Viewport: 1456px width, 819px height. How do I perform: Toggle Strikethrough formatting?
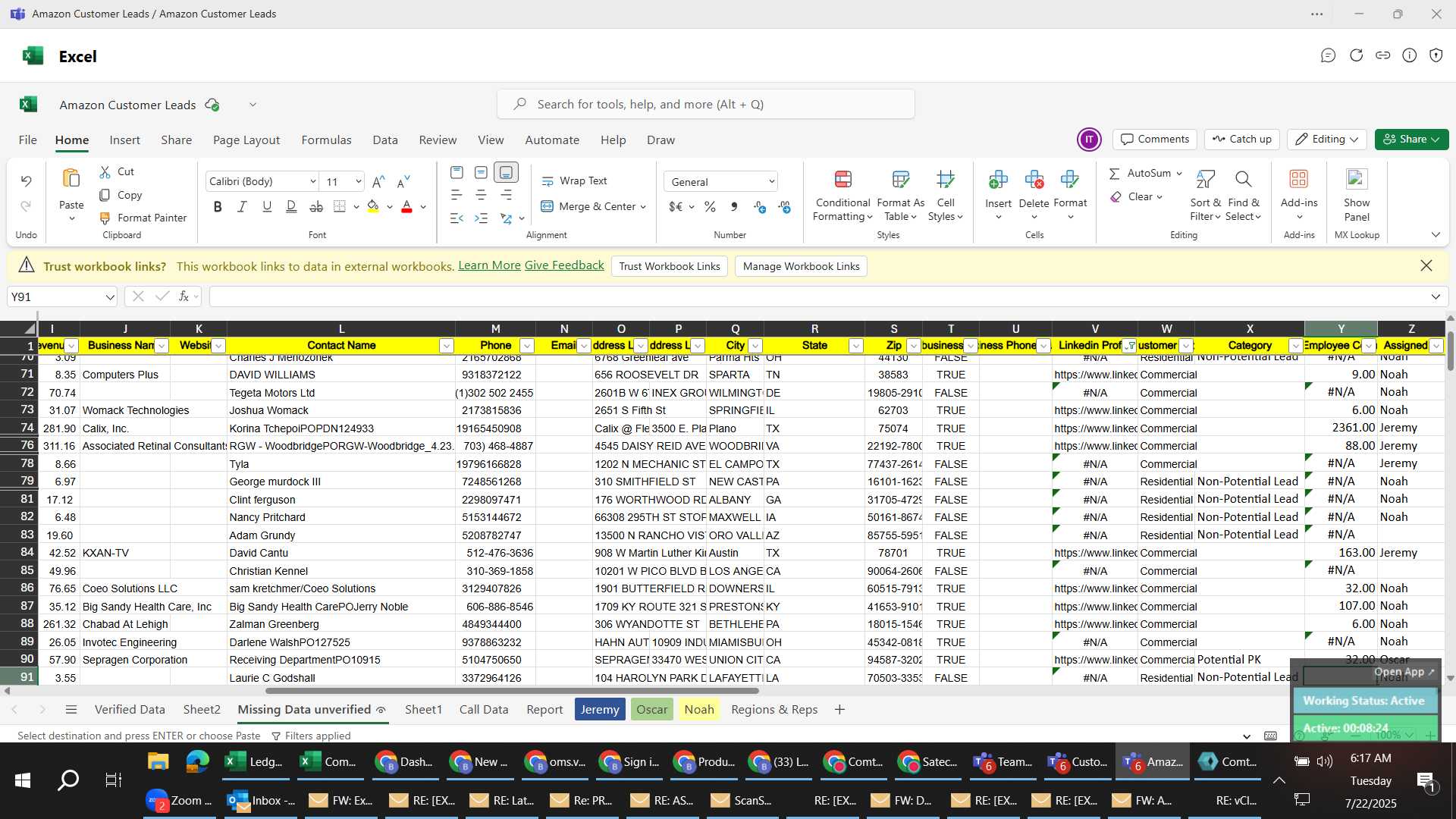[316, 207]
